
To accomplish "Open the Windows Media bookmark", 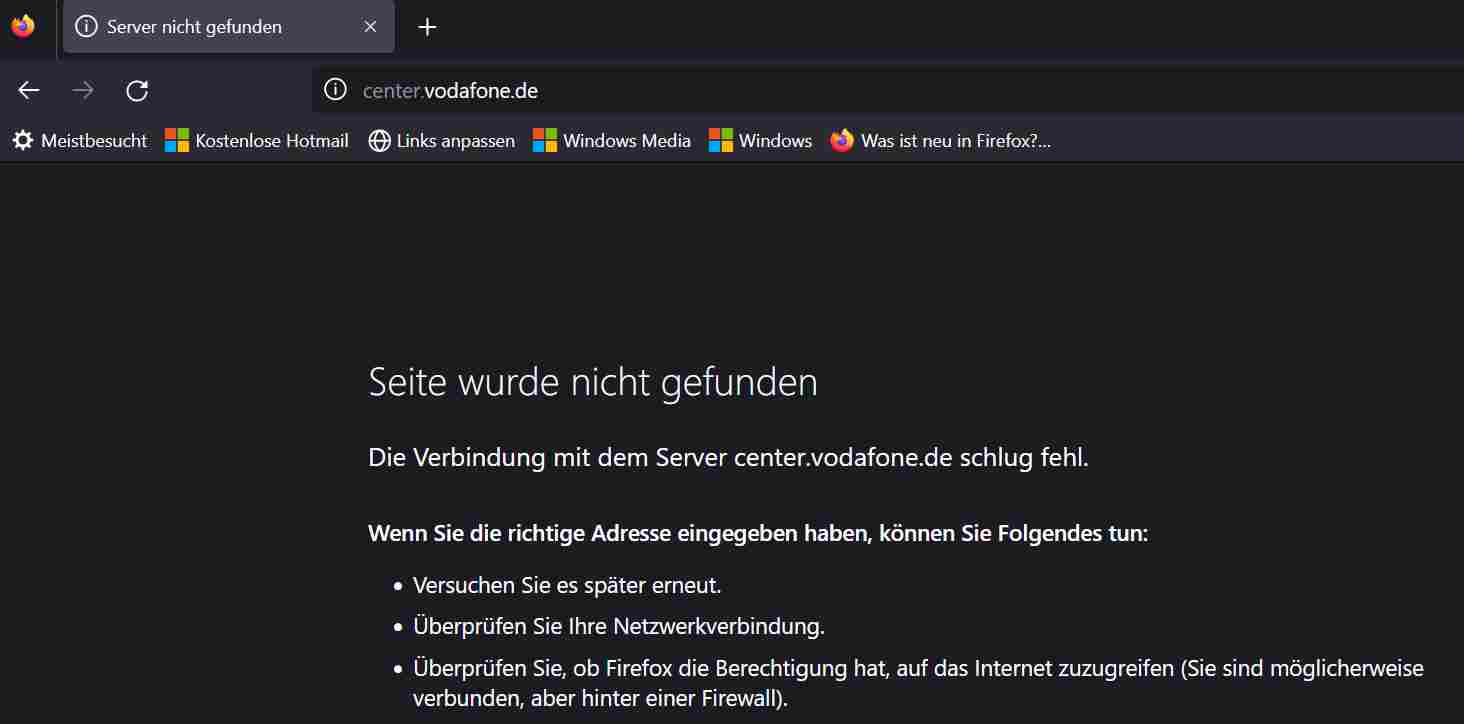I will (x=612, y=141).
